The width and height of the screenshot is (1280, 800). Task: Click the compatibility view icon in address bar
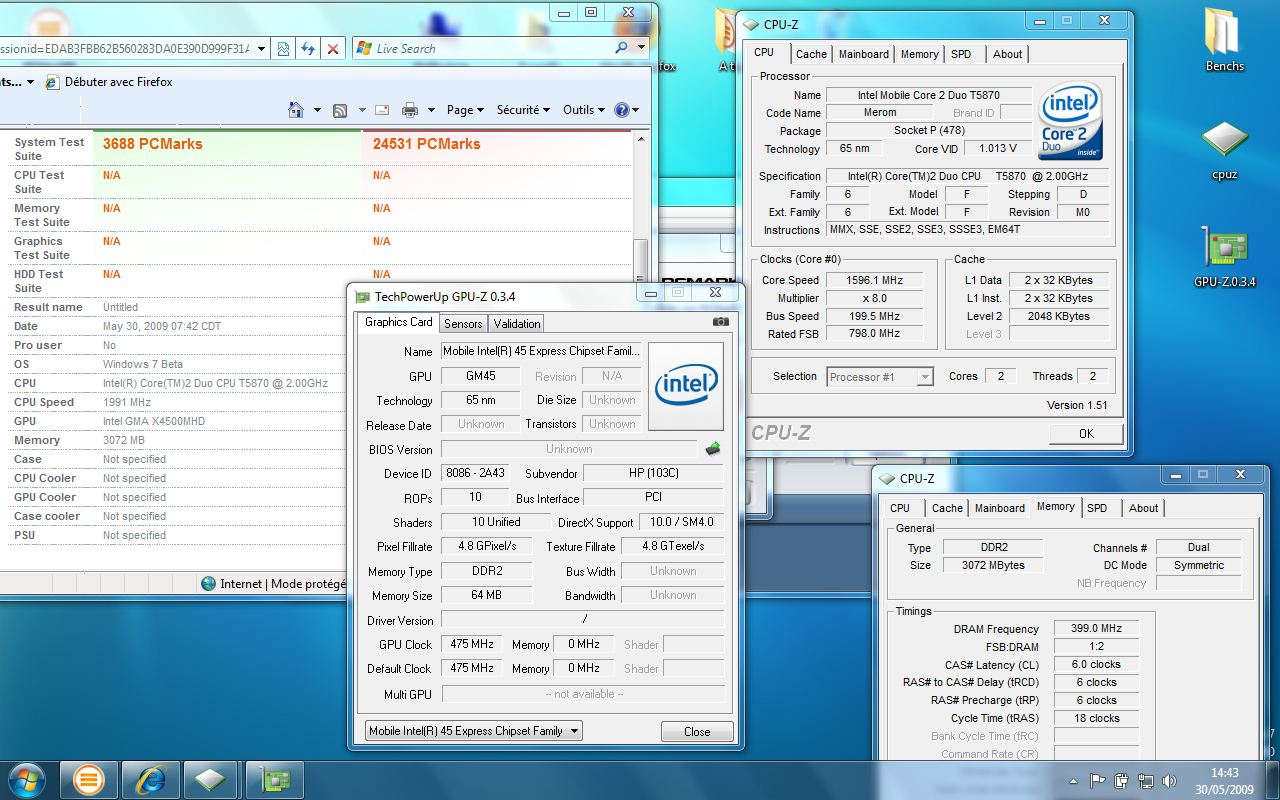[283, 48]
